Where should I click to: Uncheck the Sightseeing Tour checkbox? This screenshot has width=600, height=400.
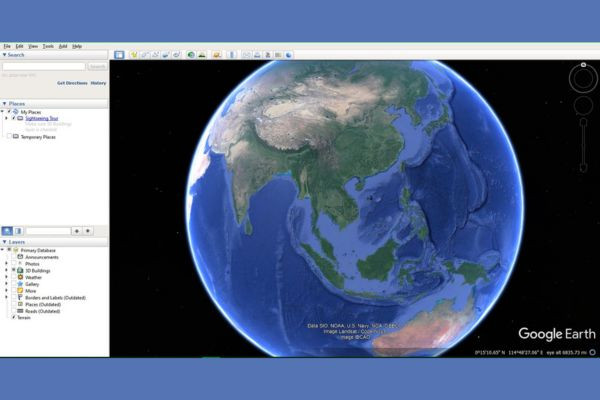point(14,118)
